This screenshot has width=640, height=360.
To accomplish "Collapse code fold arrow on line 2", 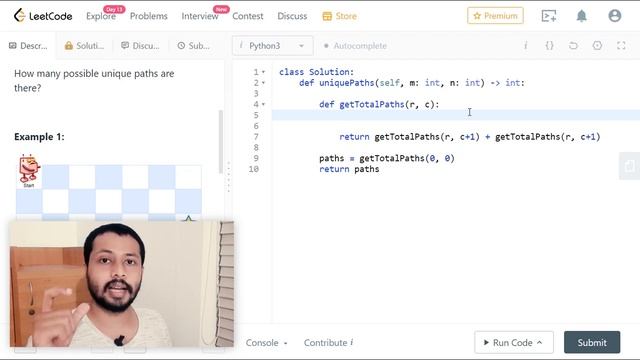I will pyautogui.click(x=263, y=83).
